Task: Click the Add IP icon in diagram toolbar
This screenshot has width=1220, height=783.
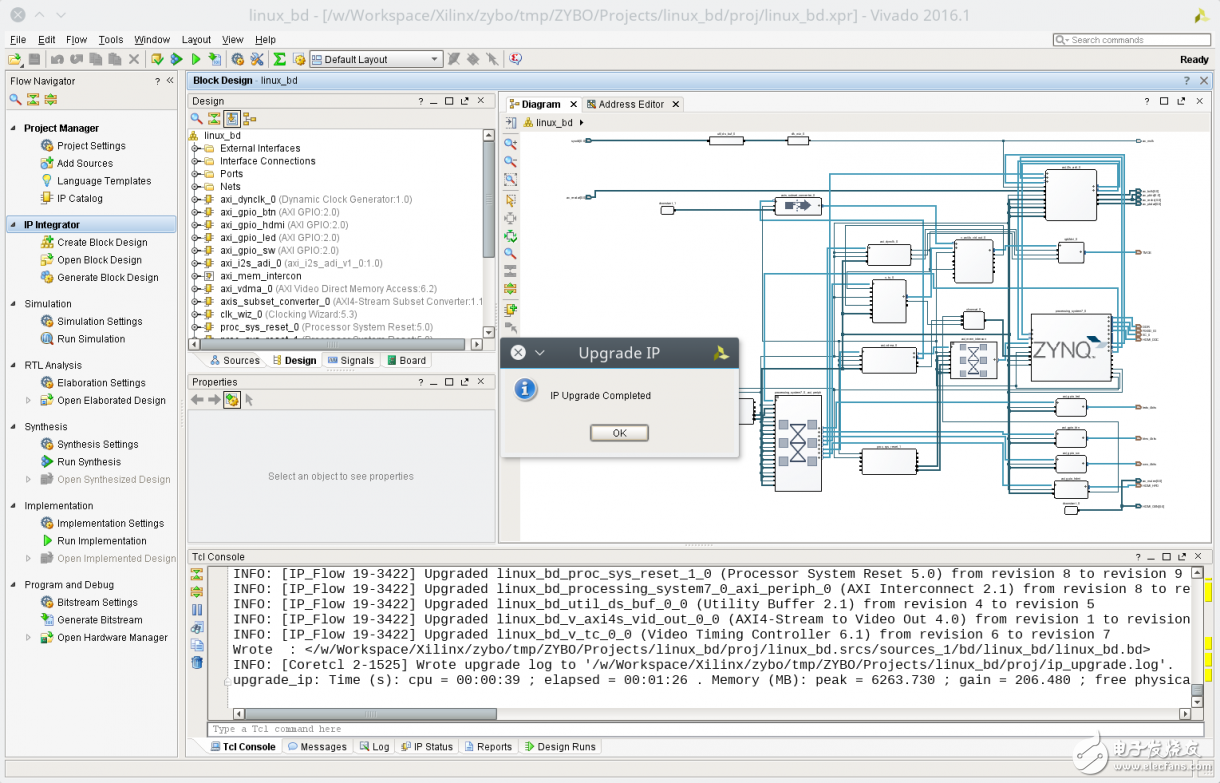Action: coord(510,309)
